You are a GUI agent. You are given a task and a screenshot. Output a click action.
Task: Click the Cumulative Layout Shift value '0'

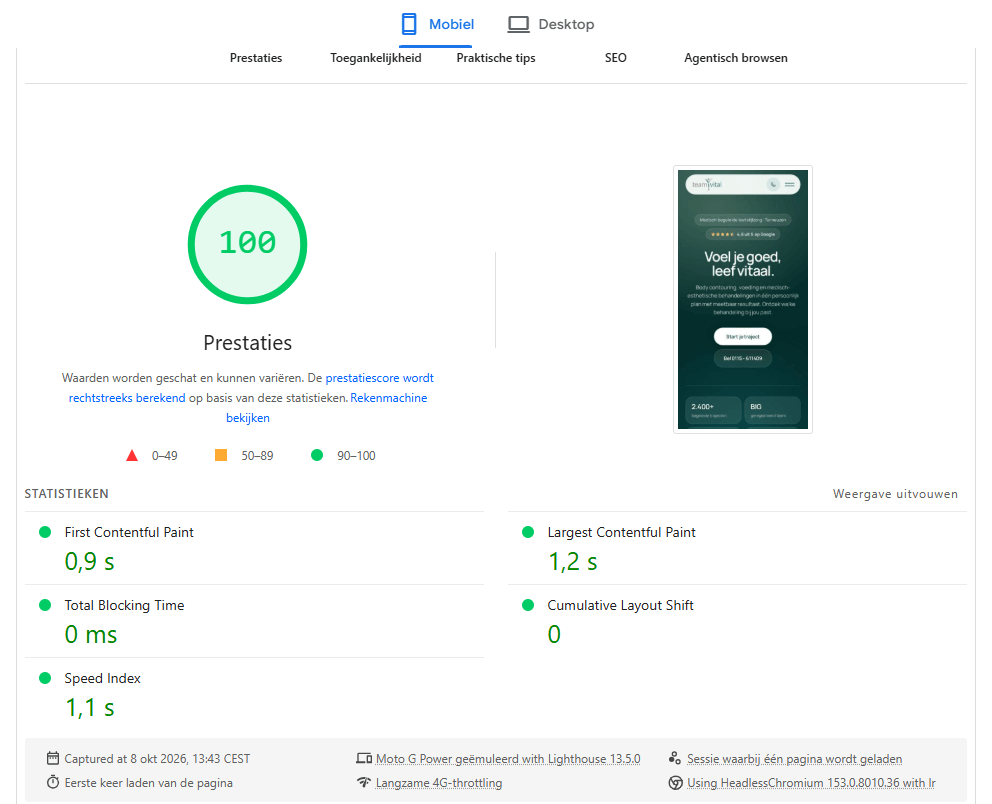pyautogui.click(x=554, y=634)
